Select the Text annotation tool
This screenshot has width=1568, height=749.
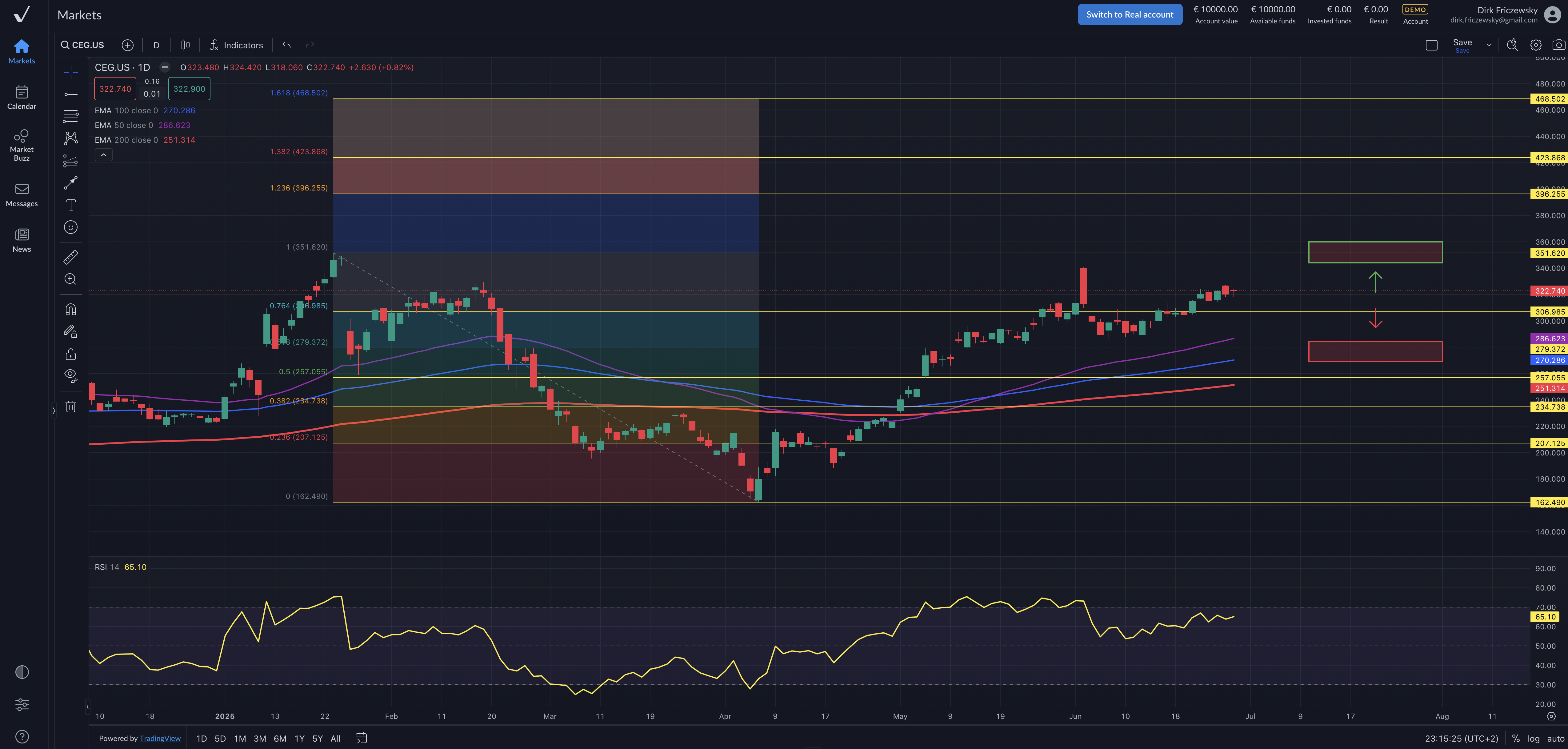pyautogui.click(x=70, y=205)
